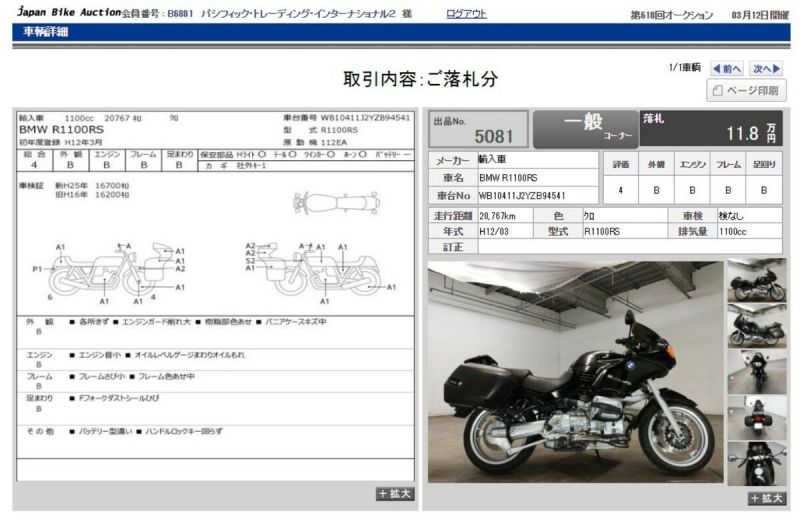Click the 型式 value R1100RS in right table
800x522 pixels.
click(x=602, y=232)
